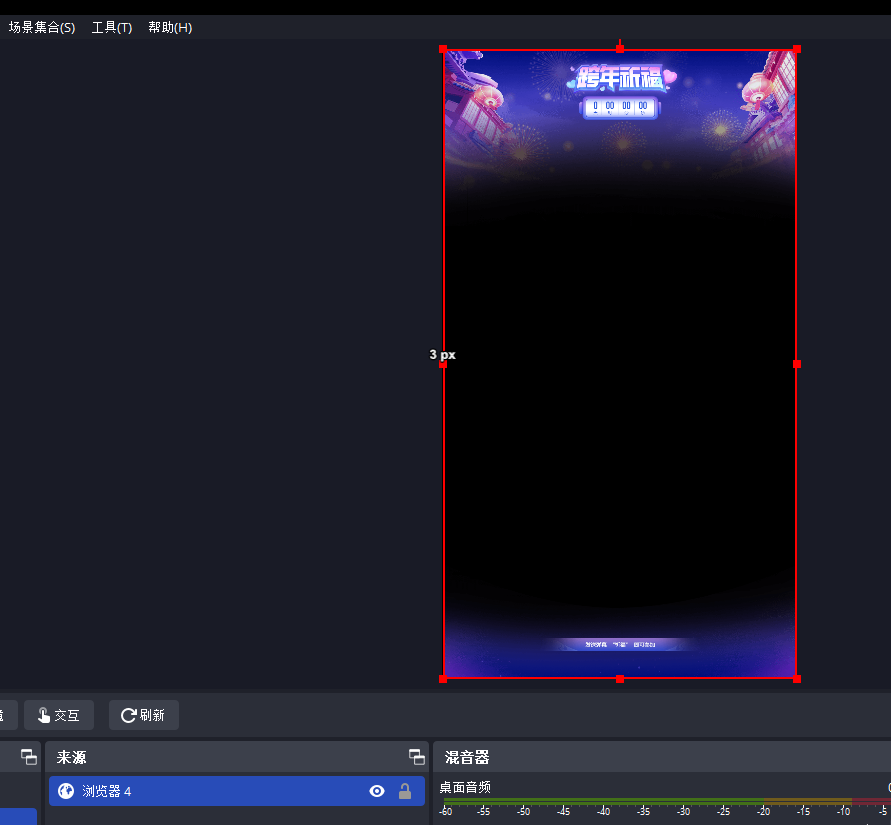This screenshot has width=891, height=825.
Task: Click the 来源 panel title
Action: [x=71, y=757]
